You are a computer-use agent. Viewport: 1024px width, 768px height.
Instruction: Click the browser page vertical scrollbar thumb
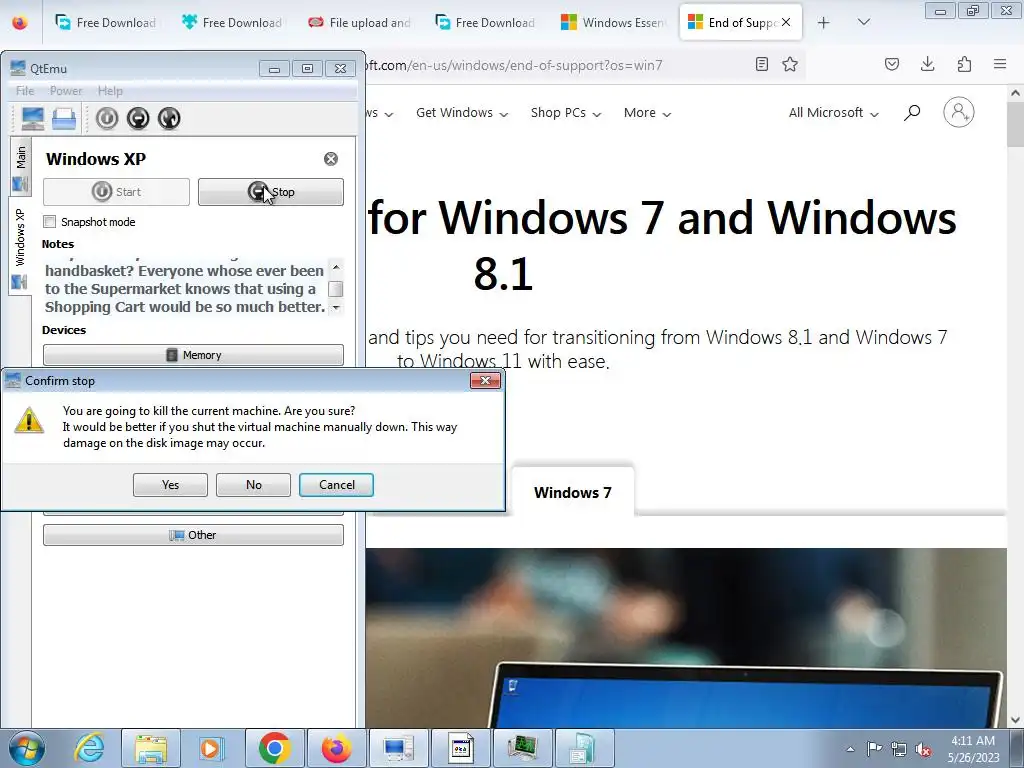pyautogui.click(x=1015, y=124)
